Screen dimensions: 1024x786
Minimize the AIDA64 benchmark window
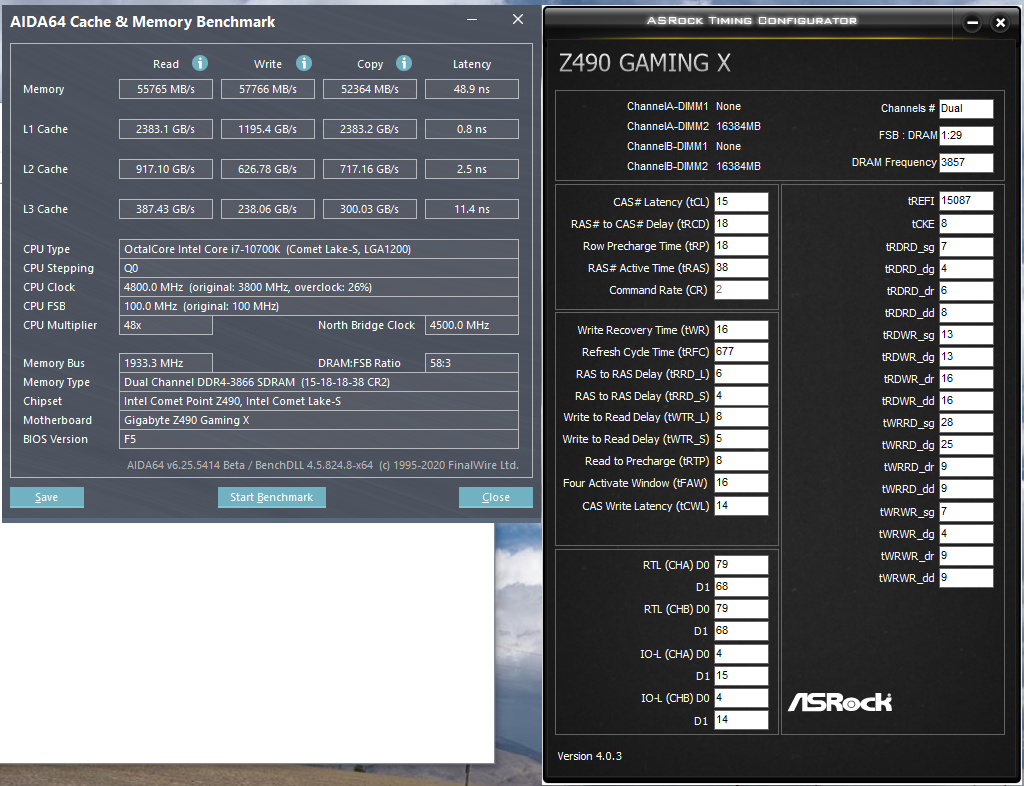click(472, 20)
